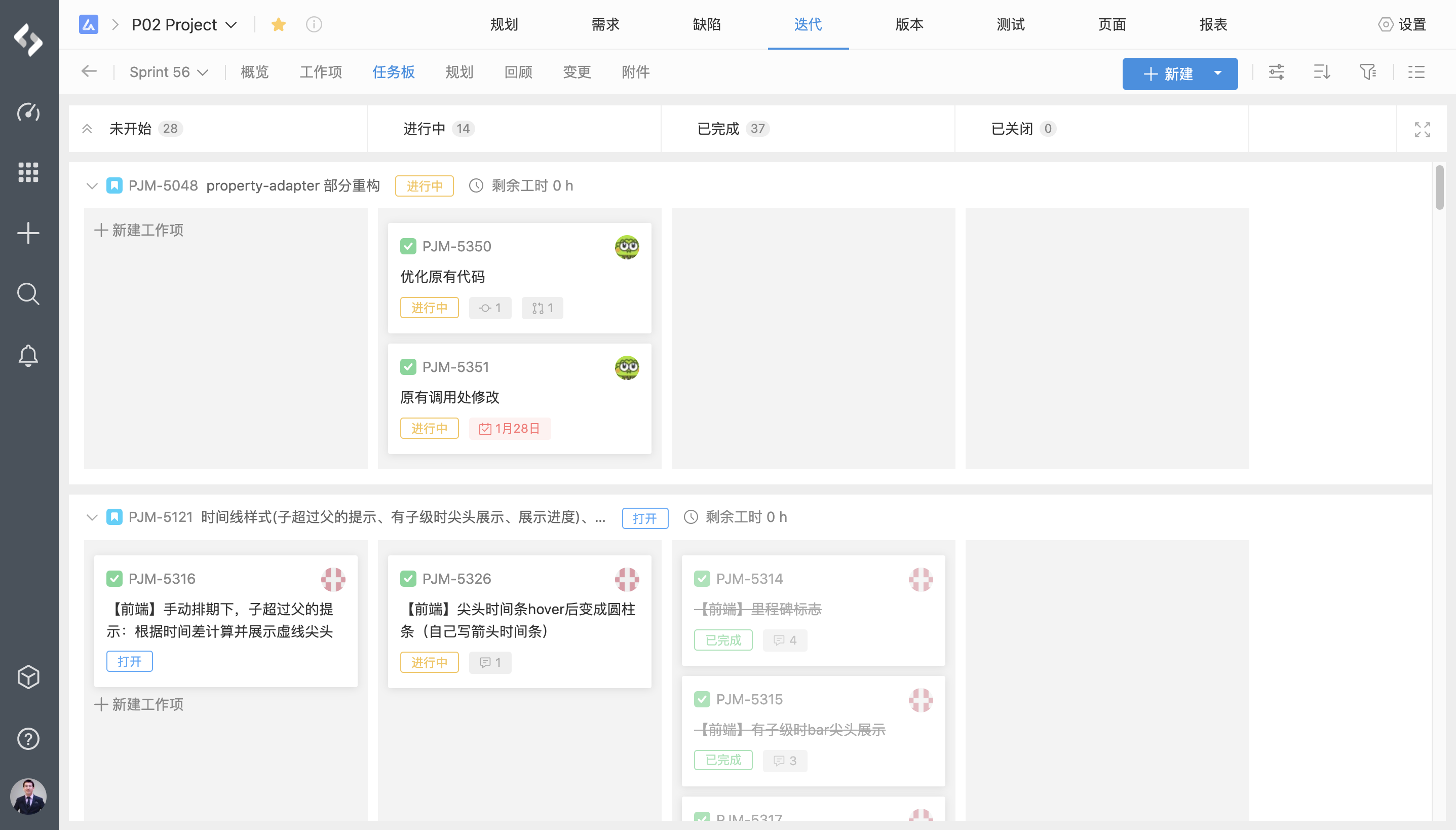Open the dashboard speedometer icon in sidebar
This screenshot has height=830, width=1456.
[x=28, y=111]
